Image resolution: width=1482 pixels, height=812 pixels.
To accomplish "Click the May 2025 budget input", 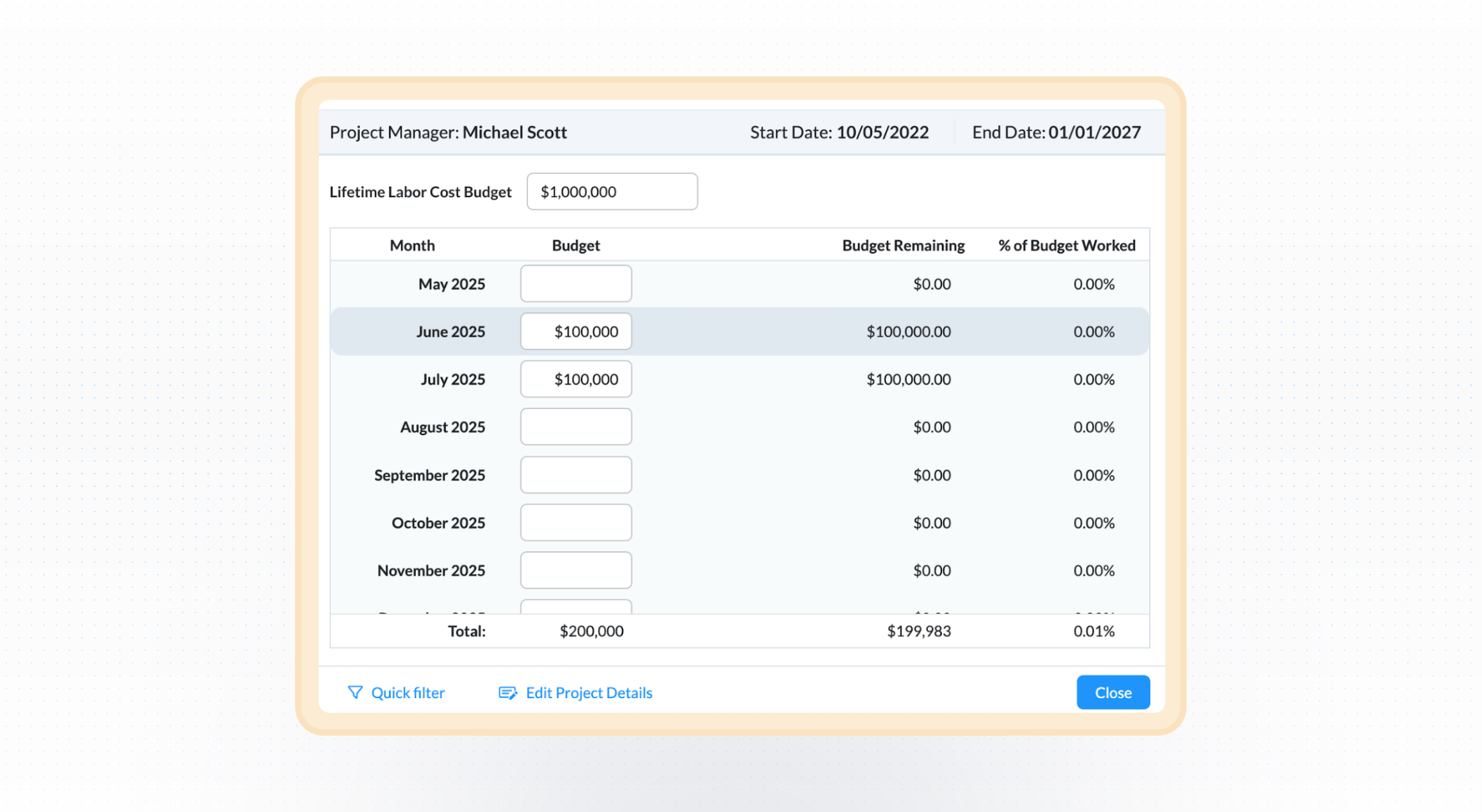I will [576, 283].
